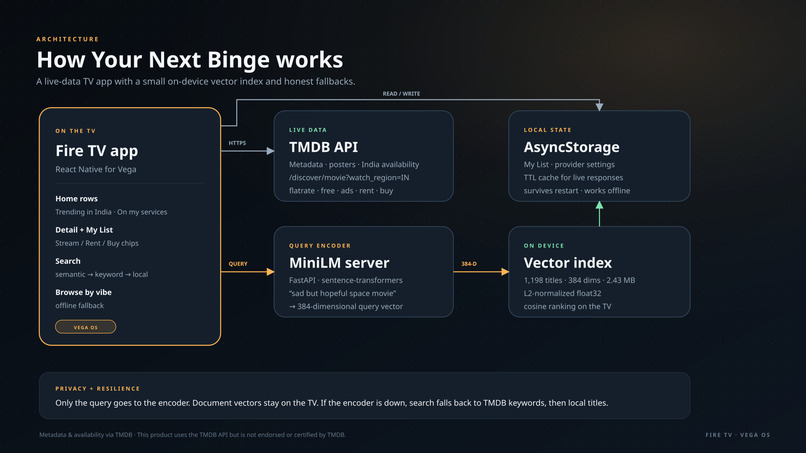Click 'My List · provider settings' line

[569, 165]
